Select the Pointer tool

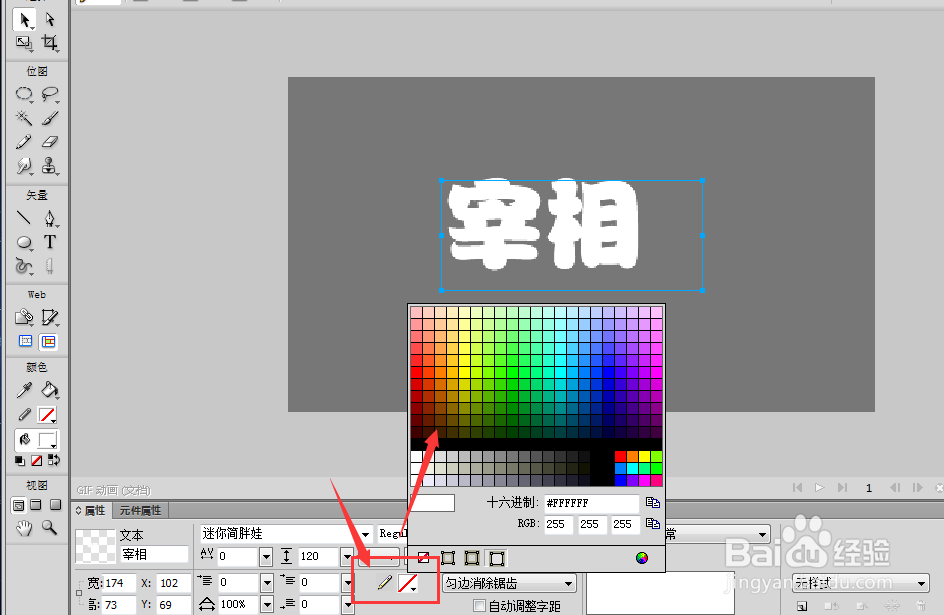point(24,18)
